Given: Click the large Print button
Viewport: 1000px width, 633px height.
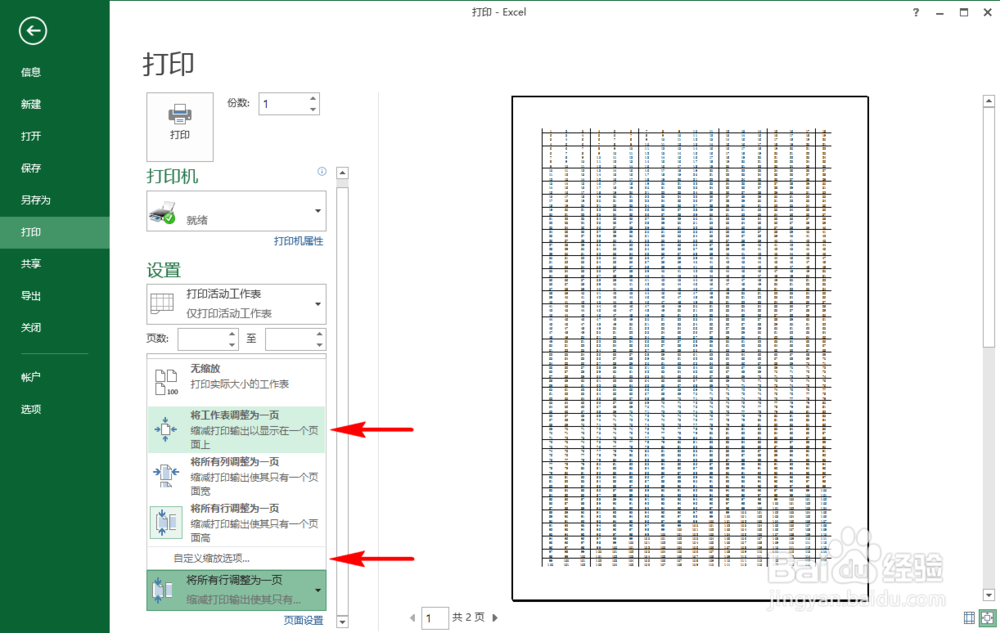Looking at the screenshot, I should coord(180,126).
